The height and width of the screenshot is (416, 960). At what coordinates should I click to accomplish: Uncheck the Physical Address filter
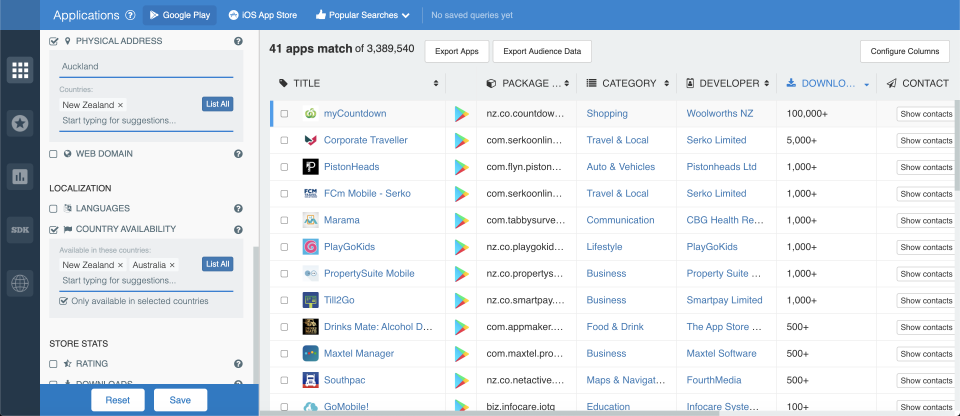click(x=53, y=41)
